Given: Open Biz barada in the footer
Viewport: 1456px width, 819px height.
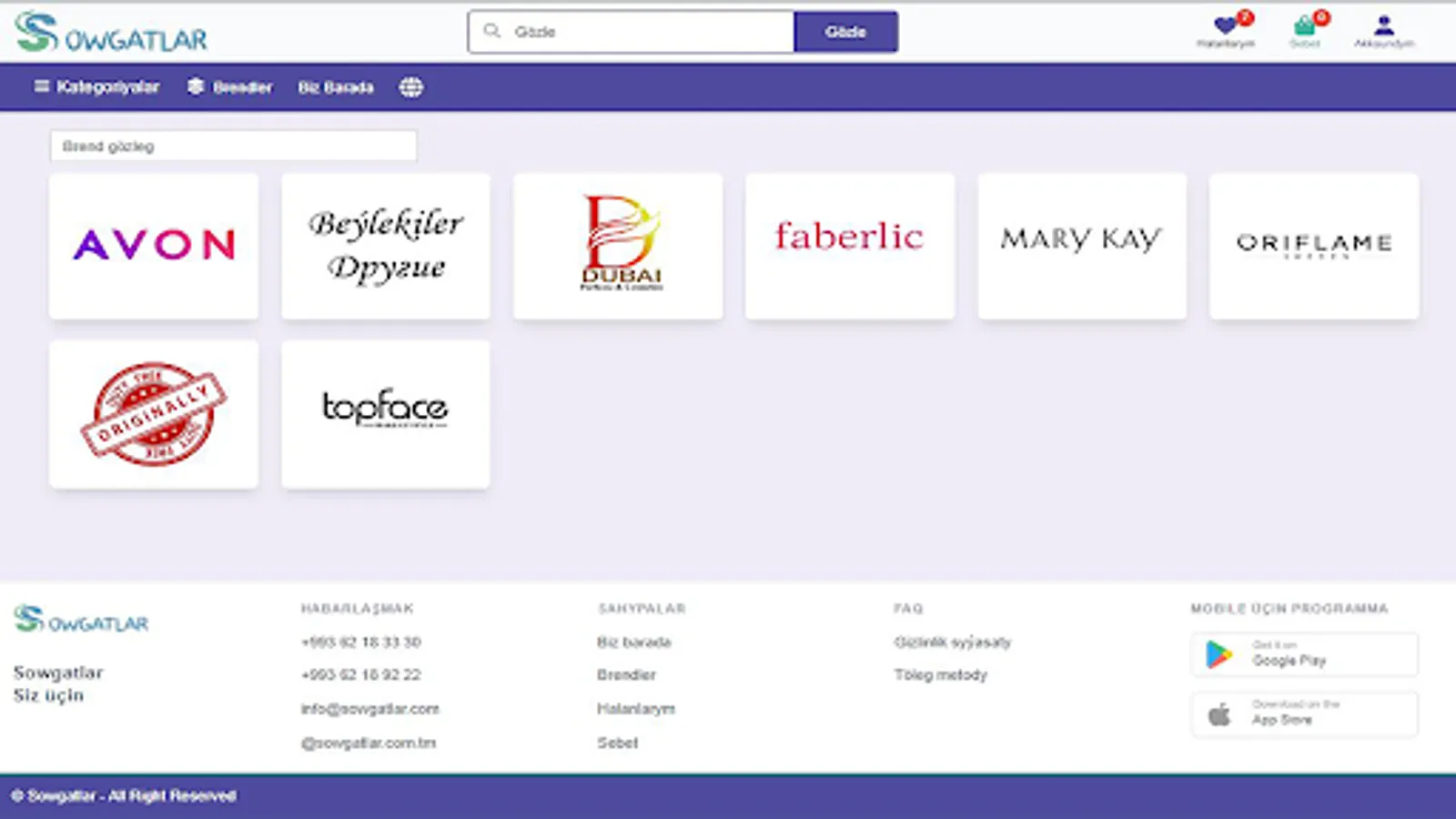Looking at the screenshot, I should (634, 642).
